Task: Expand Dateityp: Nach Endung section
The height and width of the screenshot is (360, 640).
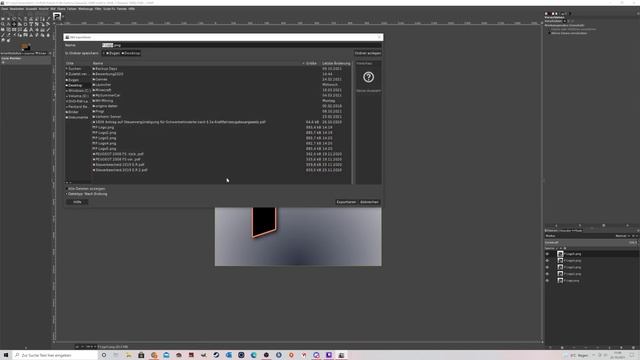Action: [x=87, y=194]
